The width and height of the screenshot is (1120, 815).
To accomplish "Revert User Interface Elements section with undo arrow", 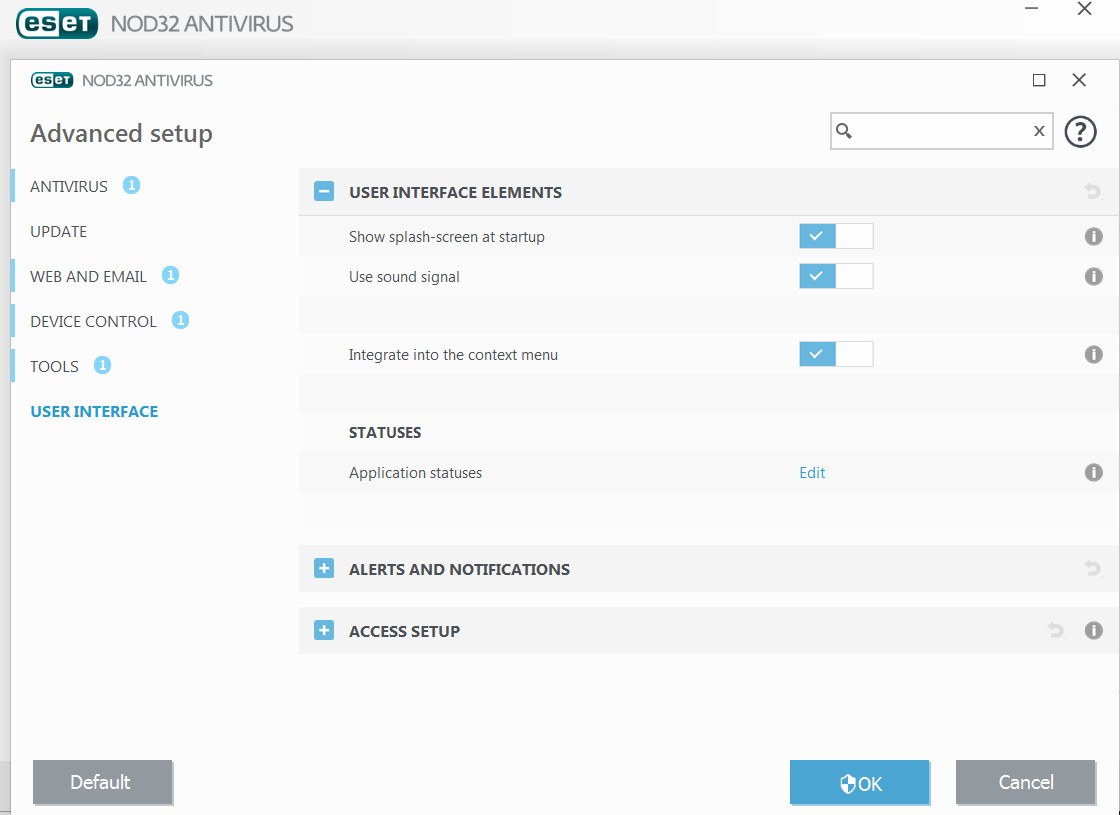I will click(1092, 192).
